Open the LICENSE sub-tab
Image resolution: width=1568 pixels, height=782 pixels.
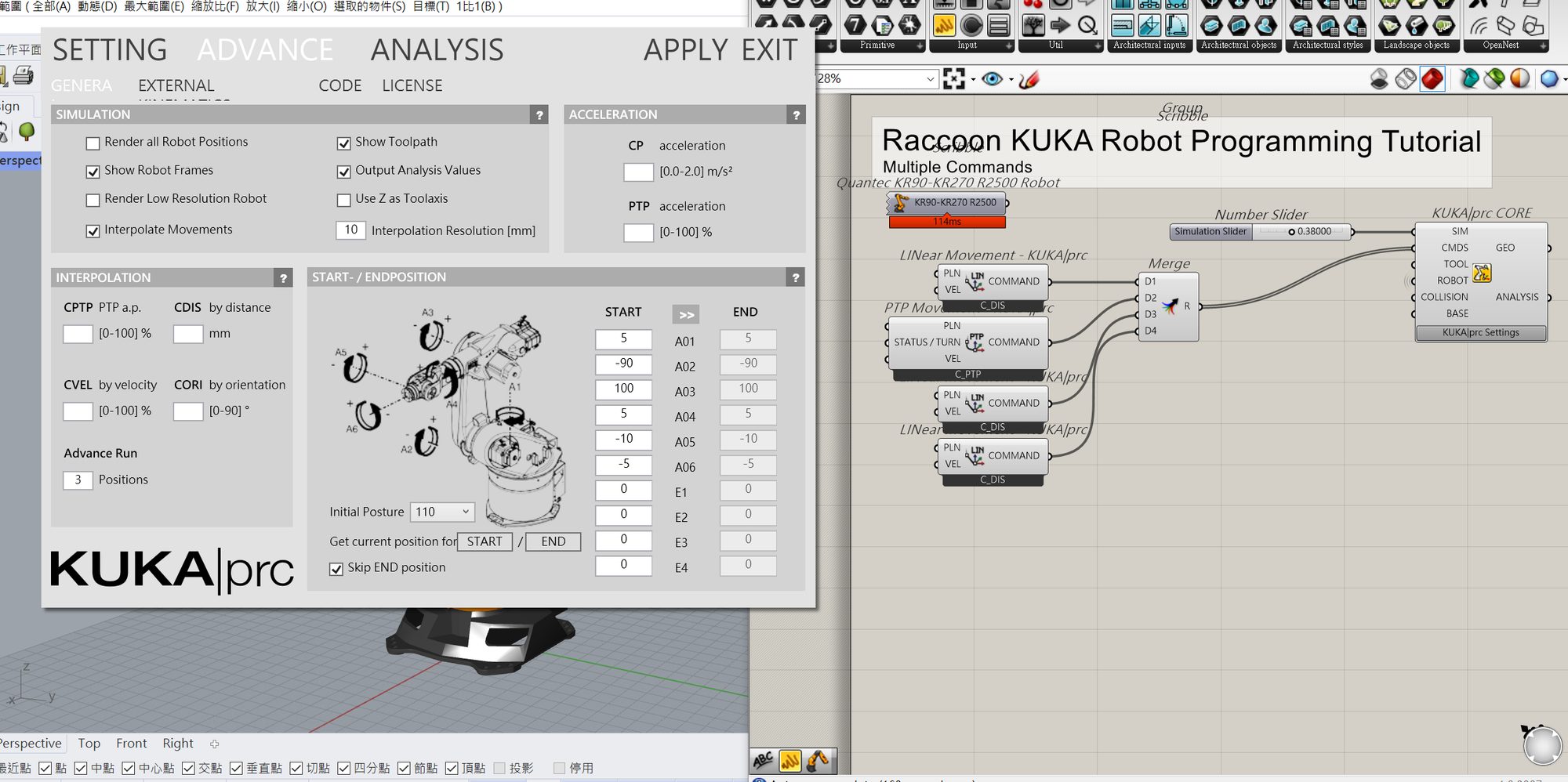coord(412,85)
